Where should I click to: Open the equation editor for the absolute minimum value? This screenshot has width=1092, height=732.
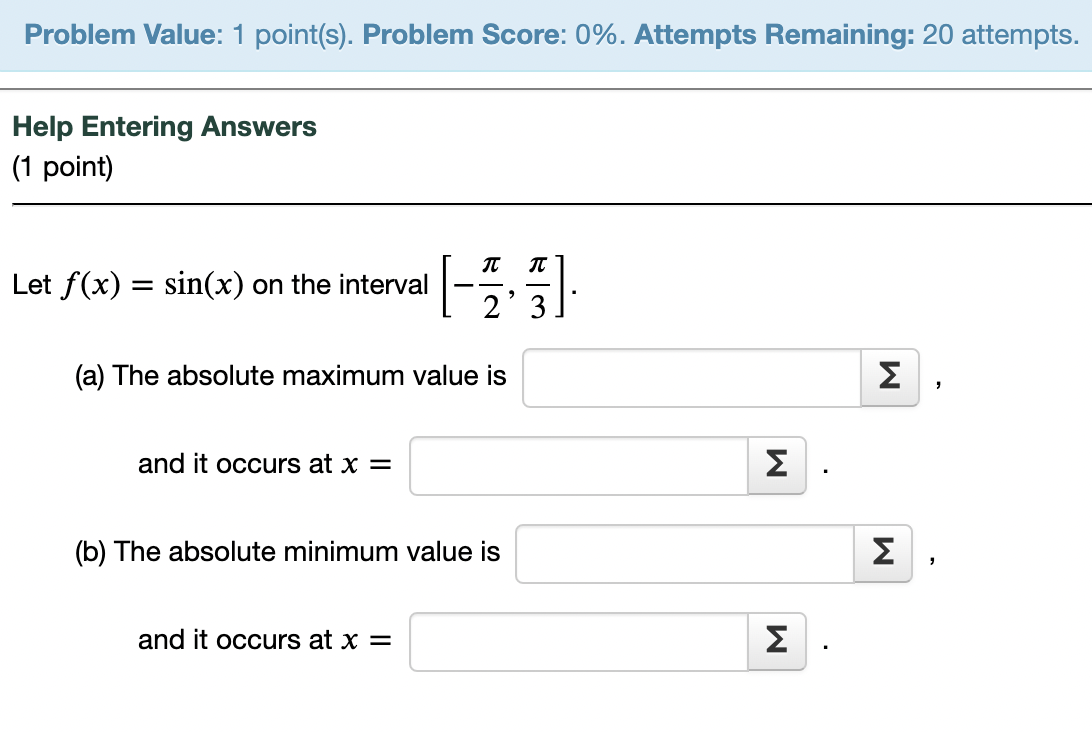coord(882,553)
